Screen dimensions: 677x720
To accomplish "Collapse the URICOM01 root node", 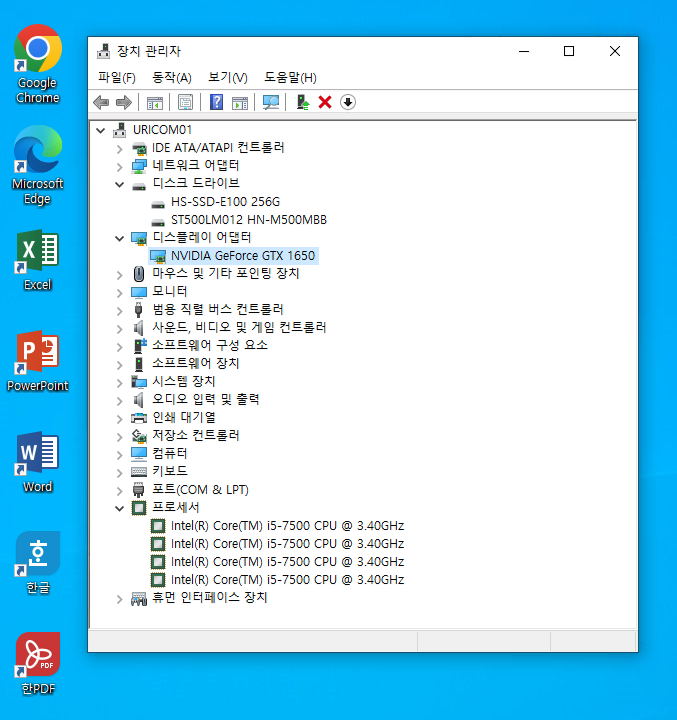I will click(x=101, y=130).
